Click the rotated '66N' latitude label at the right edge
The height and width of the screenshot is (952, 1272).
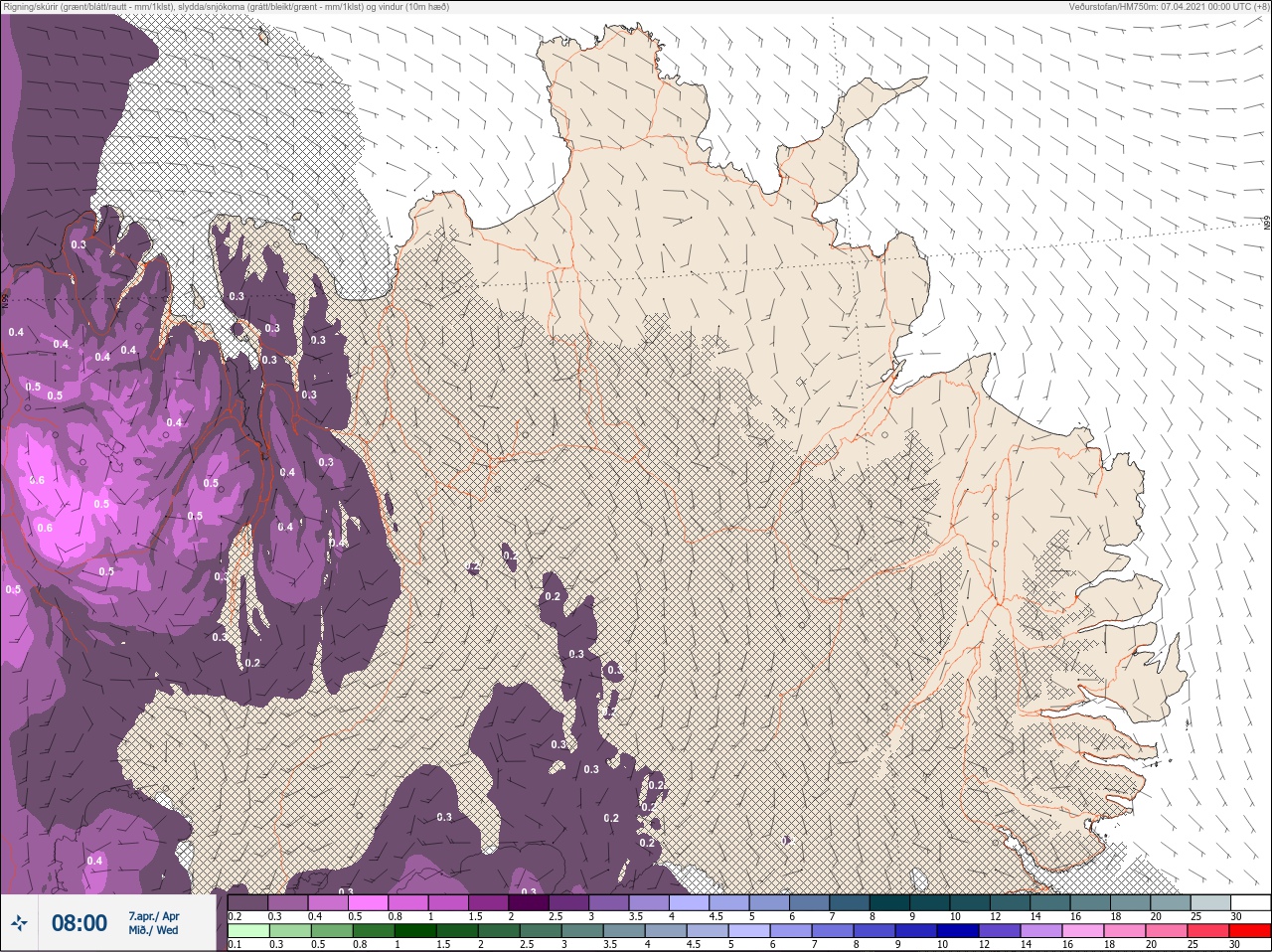tap(1267, 225)
